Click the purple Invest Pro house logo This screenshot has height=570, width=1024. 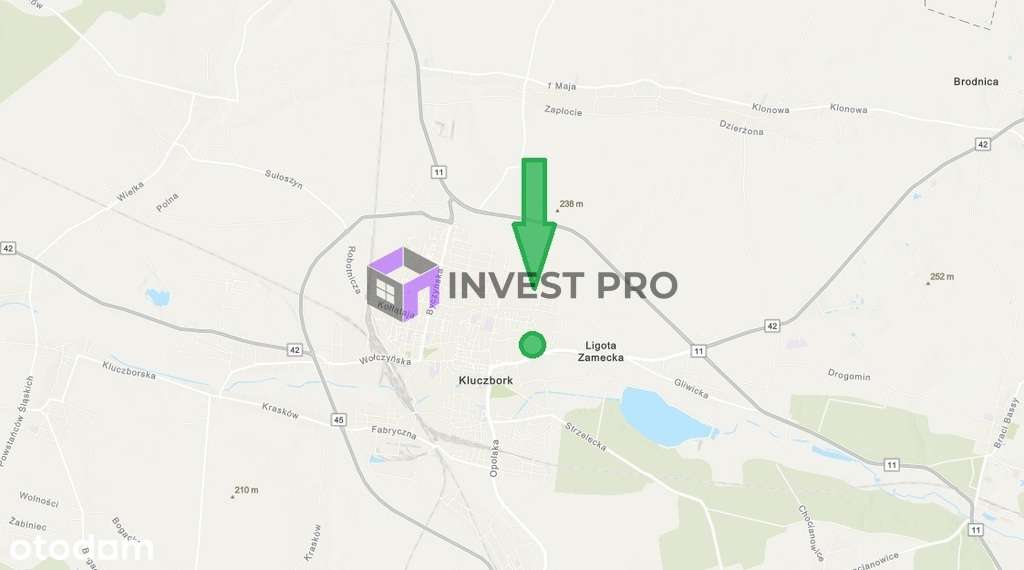[x=403, y=284]
